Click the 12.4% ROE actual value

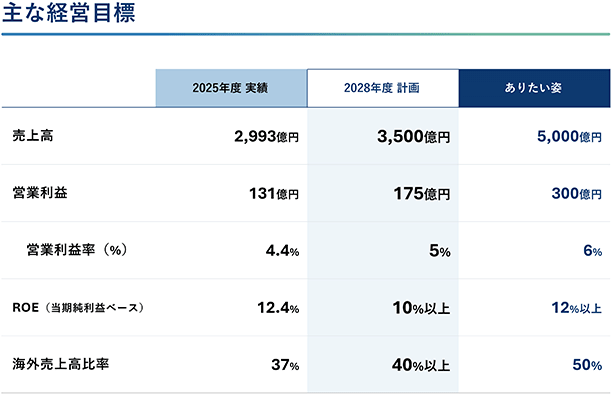[x=278, y=308]
